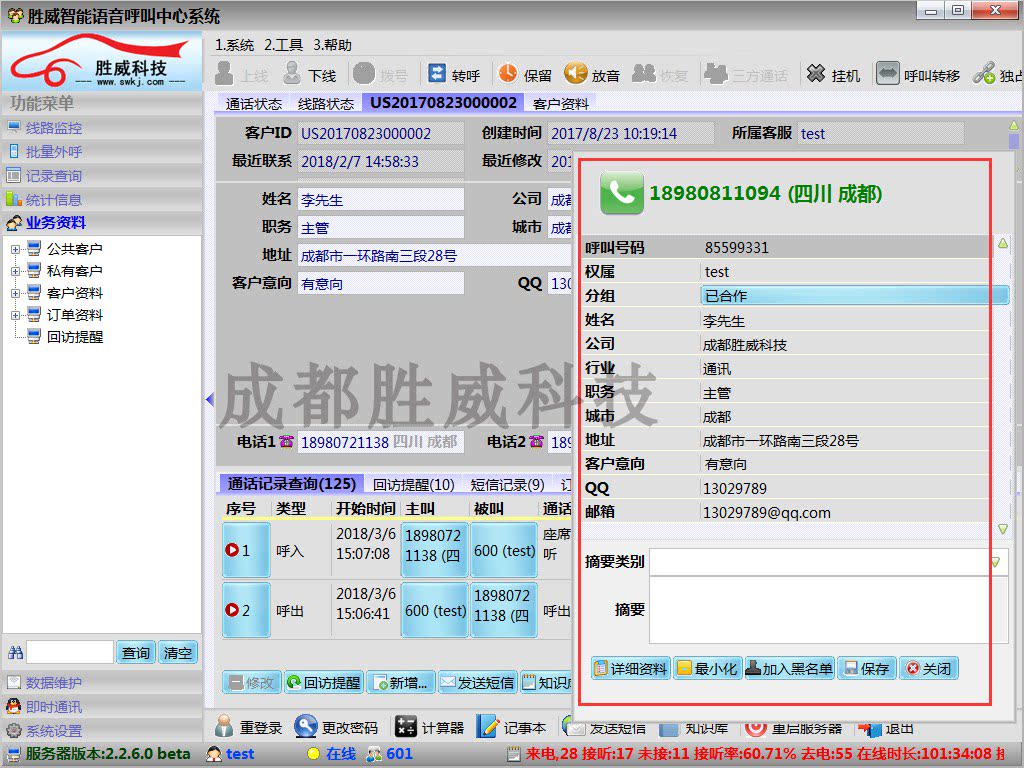Switch to the 短信记录(9) tab
This screenshot has width=1024, height=768.
click(507, 485)
